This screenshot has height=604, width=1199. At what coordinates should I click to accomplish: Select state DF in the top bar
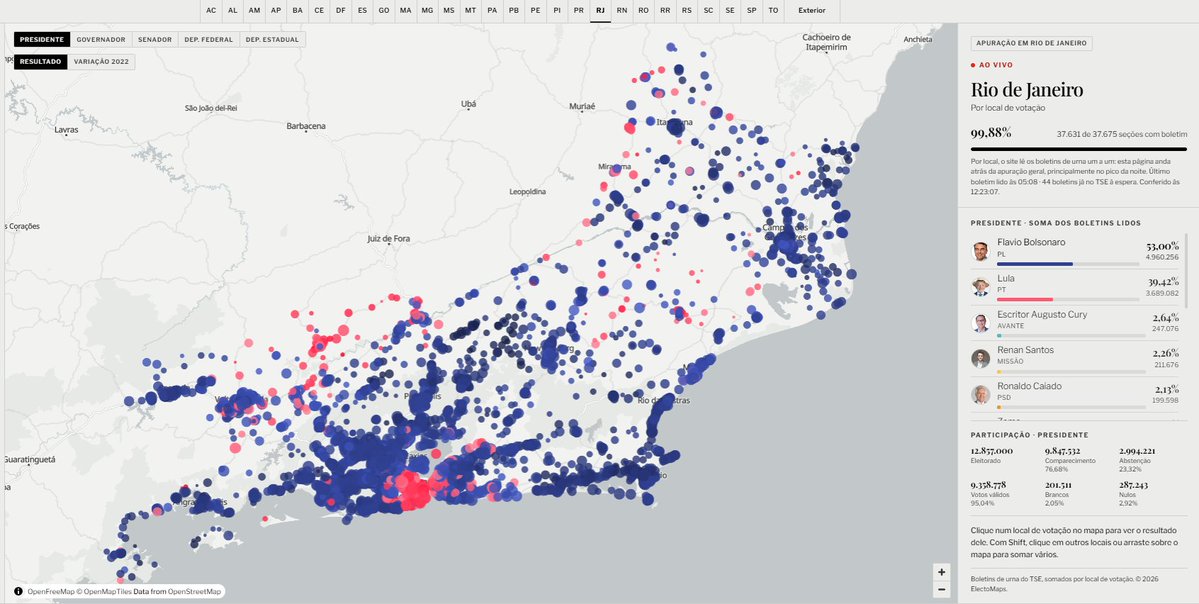coord(340,11)
